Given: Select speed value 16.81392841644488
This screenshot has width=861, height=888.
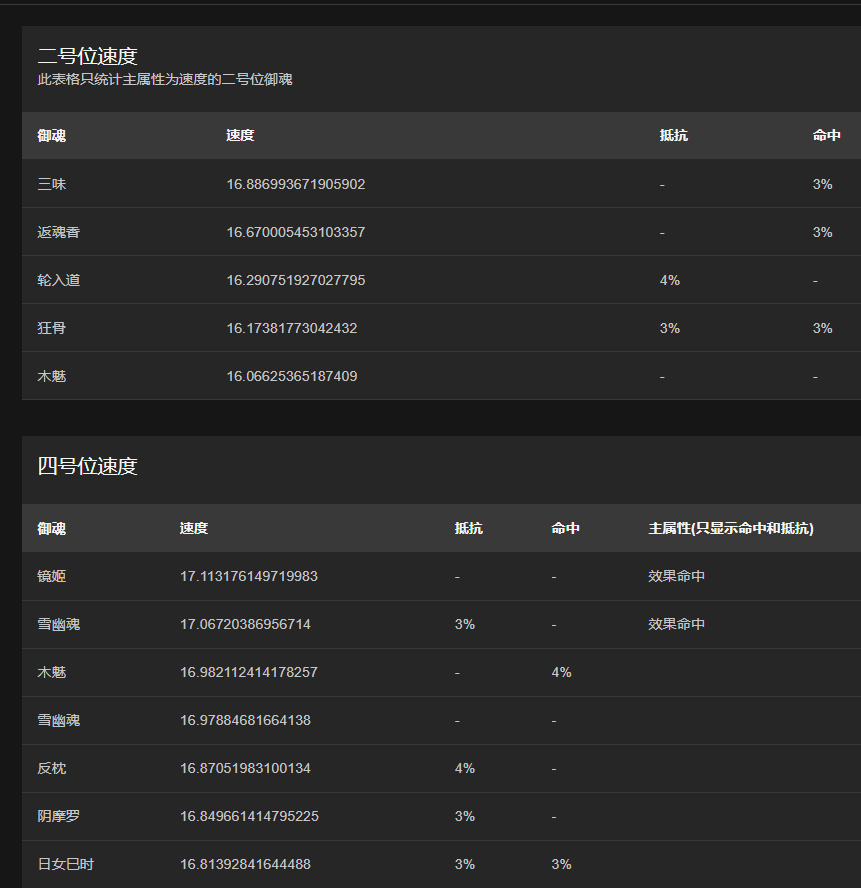Looking at the screenshot, I should [245, 864].
